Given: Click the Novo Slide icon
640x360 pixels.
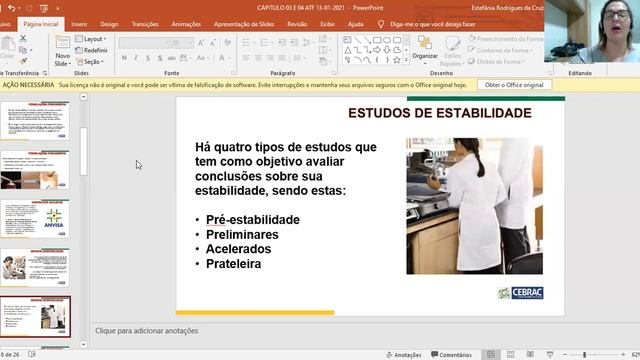Looking at the screenshot, I should [62, 42].
